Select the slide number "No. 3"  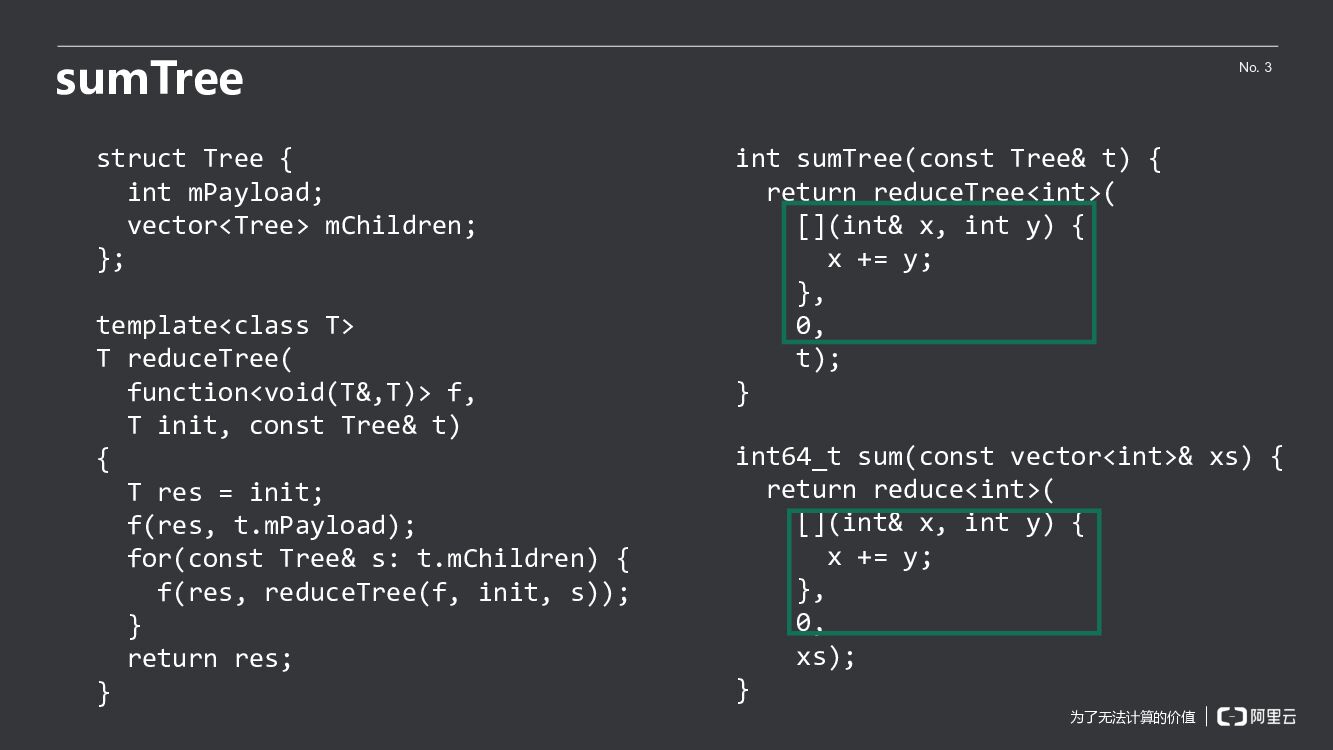[1255, 67]
